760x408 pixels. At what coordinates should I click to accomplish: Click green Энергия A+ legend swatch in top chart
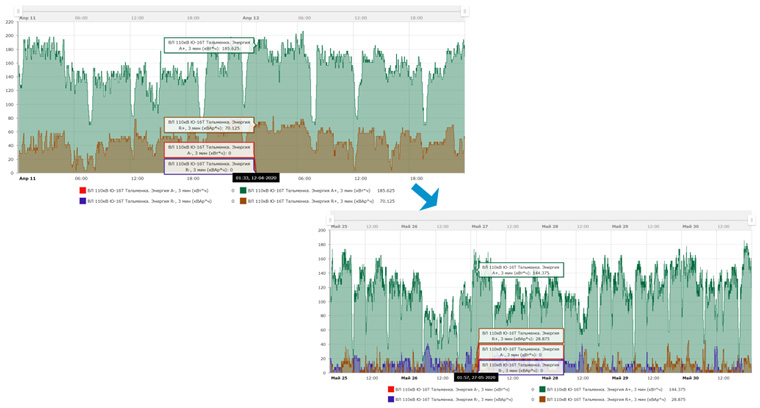click(243, 190)
